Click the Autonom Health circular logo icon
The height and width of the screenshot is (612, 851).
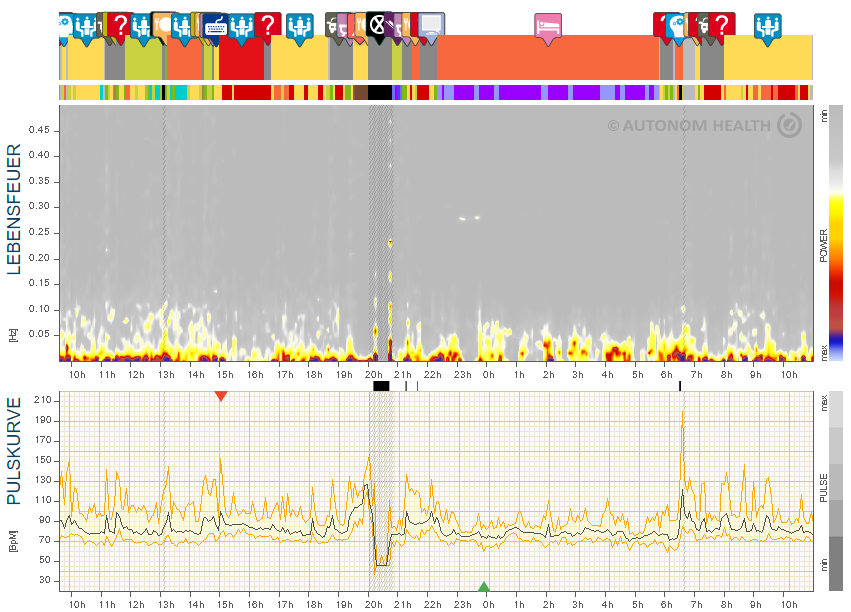[x=789, y=125]
